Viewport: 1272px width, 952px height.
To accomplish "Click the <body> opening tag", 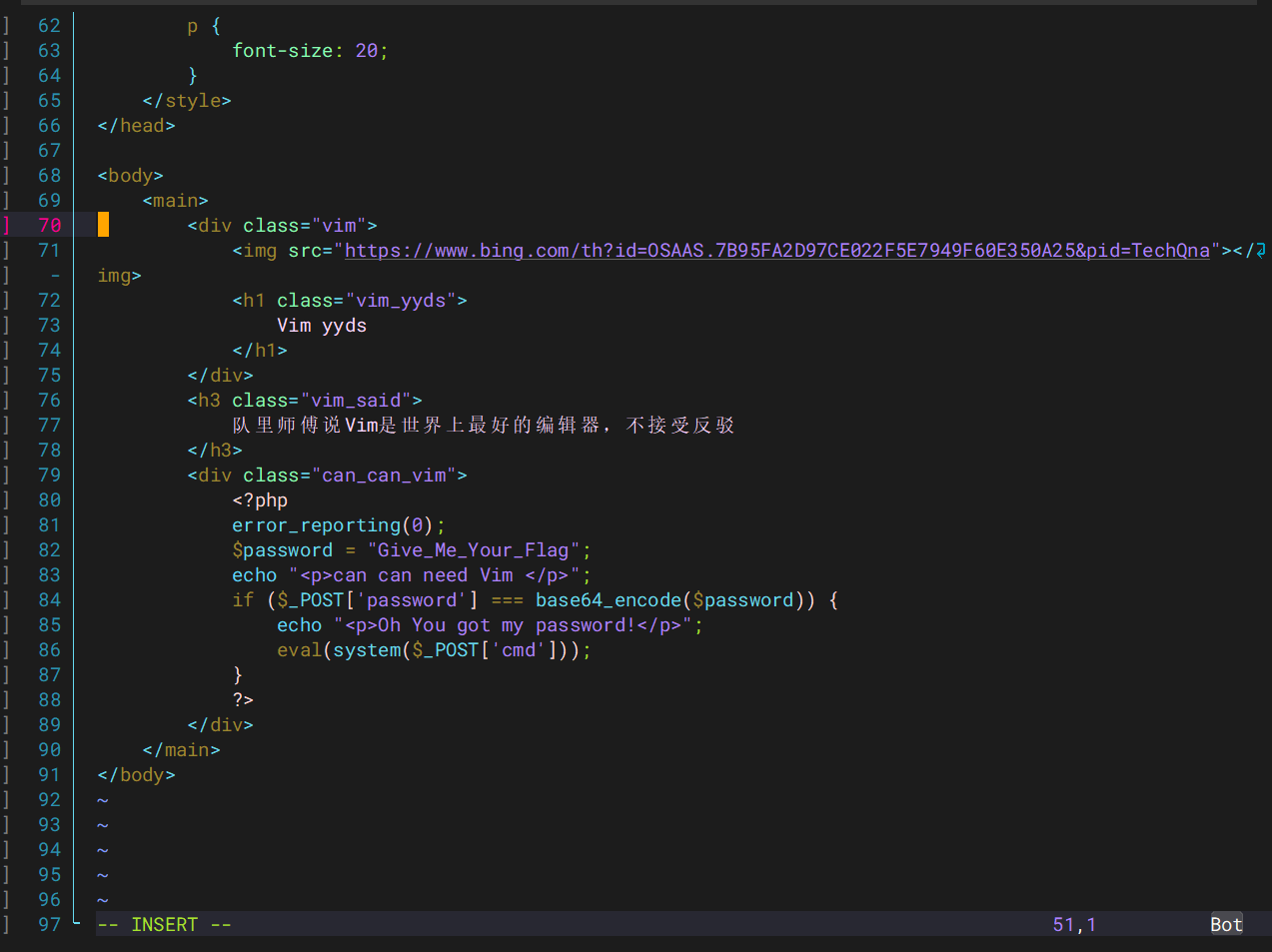I will point(131,176).
